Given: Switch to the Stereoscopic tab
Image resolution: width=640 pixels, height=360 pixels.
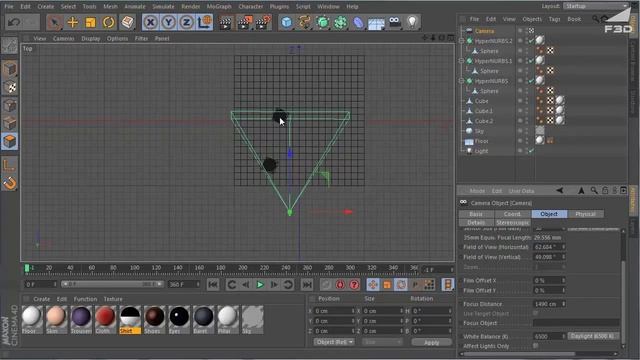Looking at the screenshot, I should 513,223.
